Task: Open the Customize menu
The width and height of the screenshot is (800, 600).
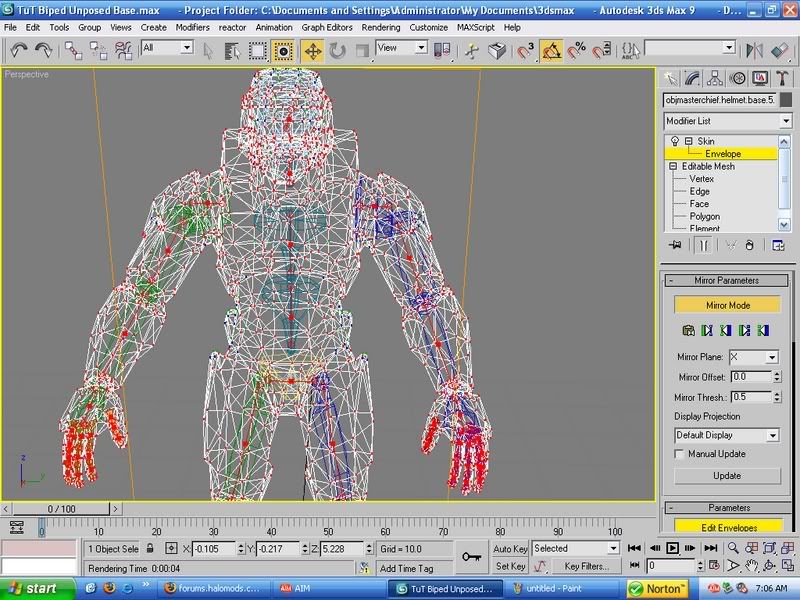Action: [x=429, y=28]
